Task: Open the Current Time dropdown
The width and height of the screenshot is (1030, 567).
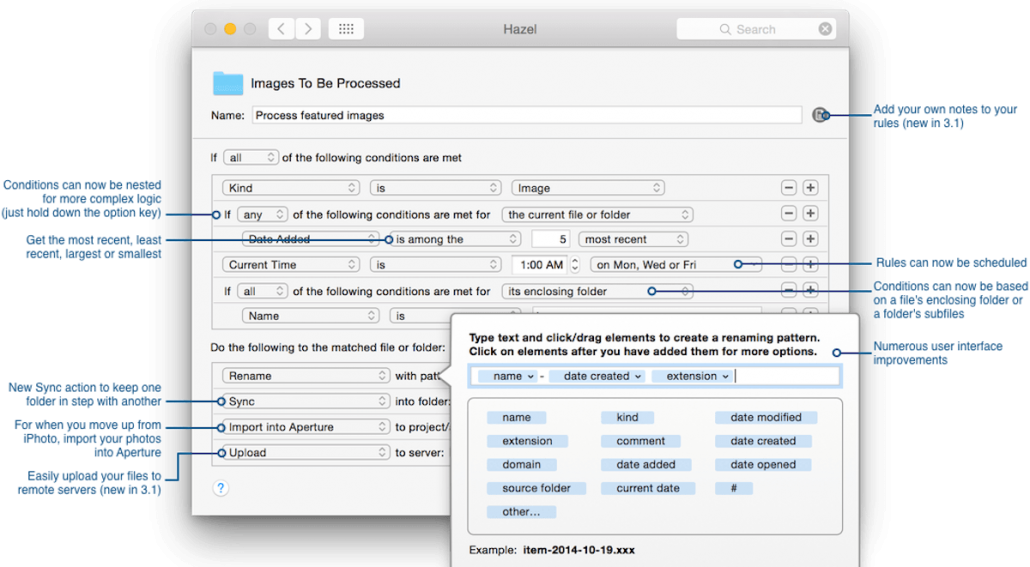Action: pyautogui.click(x=291, y=265)
